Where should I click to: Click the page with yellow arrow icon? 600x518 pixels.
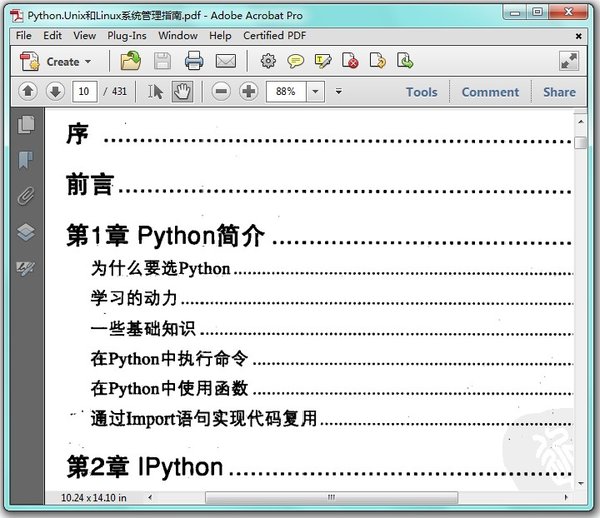(378, 61)
